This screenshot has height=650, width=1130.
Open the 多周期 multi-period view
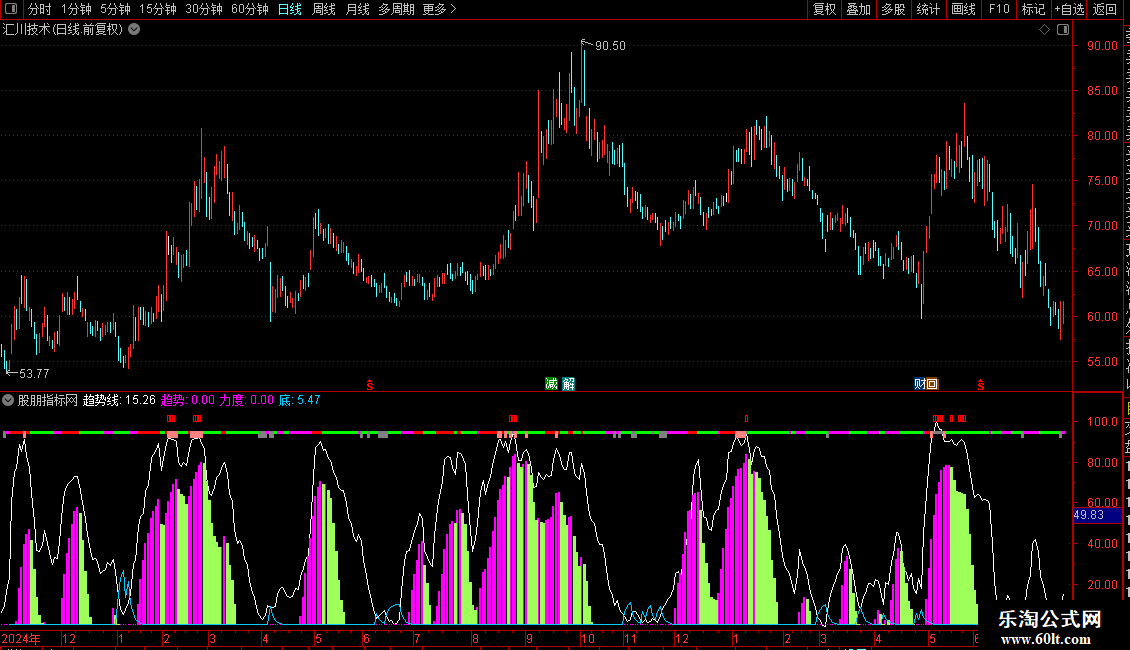396,9
